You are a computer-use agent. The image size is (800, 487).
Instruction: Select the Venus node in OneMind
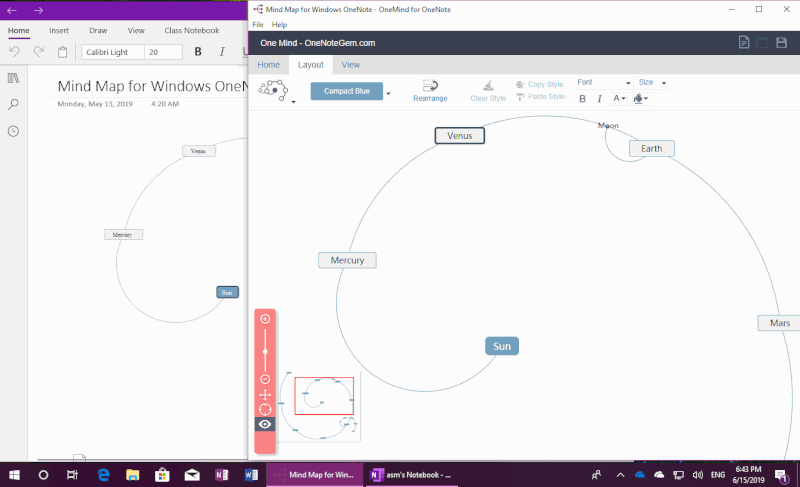[x=460, y=136]
